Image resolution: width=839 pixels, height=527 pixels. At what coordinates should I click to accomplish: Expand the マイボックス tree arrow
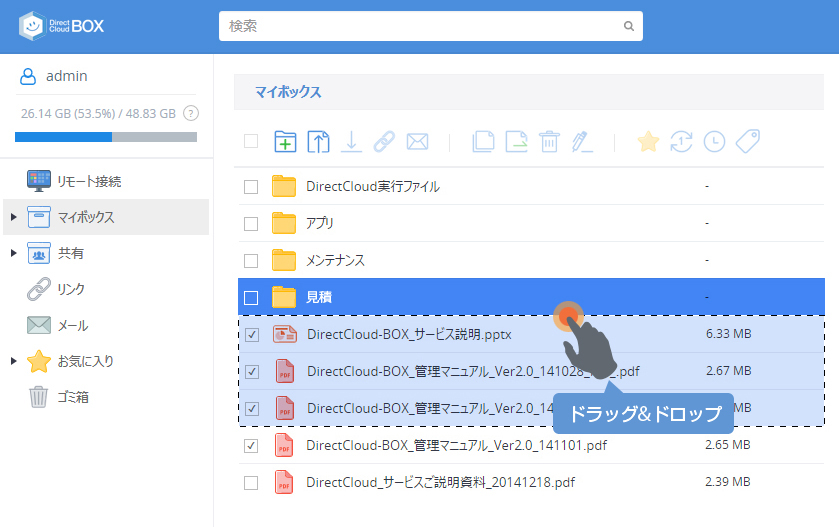pos(13,217)
